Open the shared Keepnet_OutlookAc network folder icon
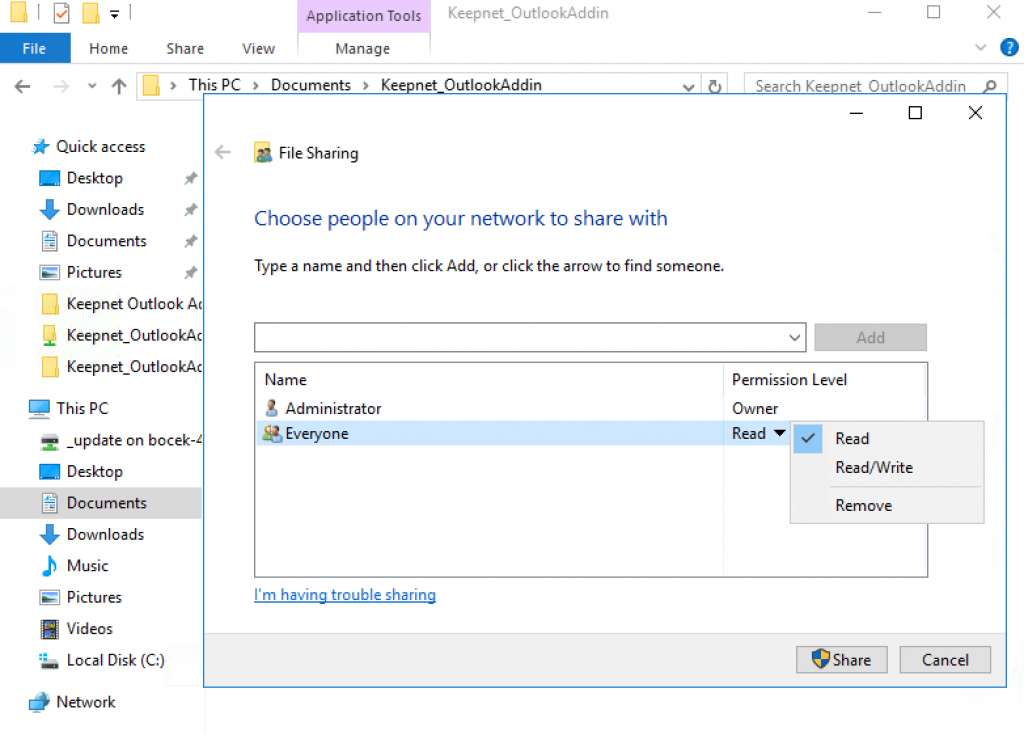 [50, 335]
